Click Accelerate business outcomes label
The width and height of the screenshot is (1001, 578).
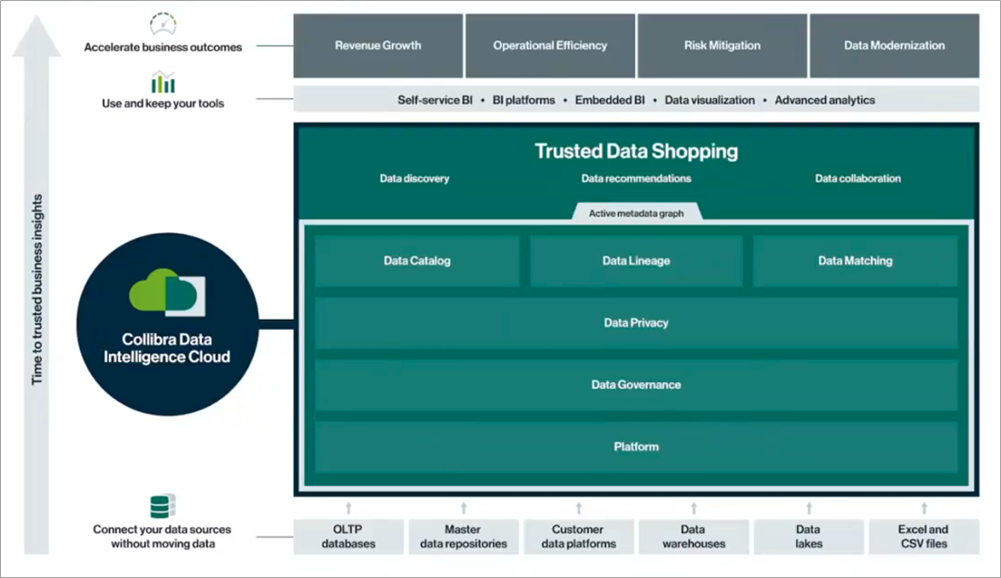[163, 47]
